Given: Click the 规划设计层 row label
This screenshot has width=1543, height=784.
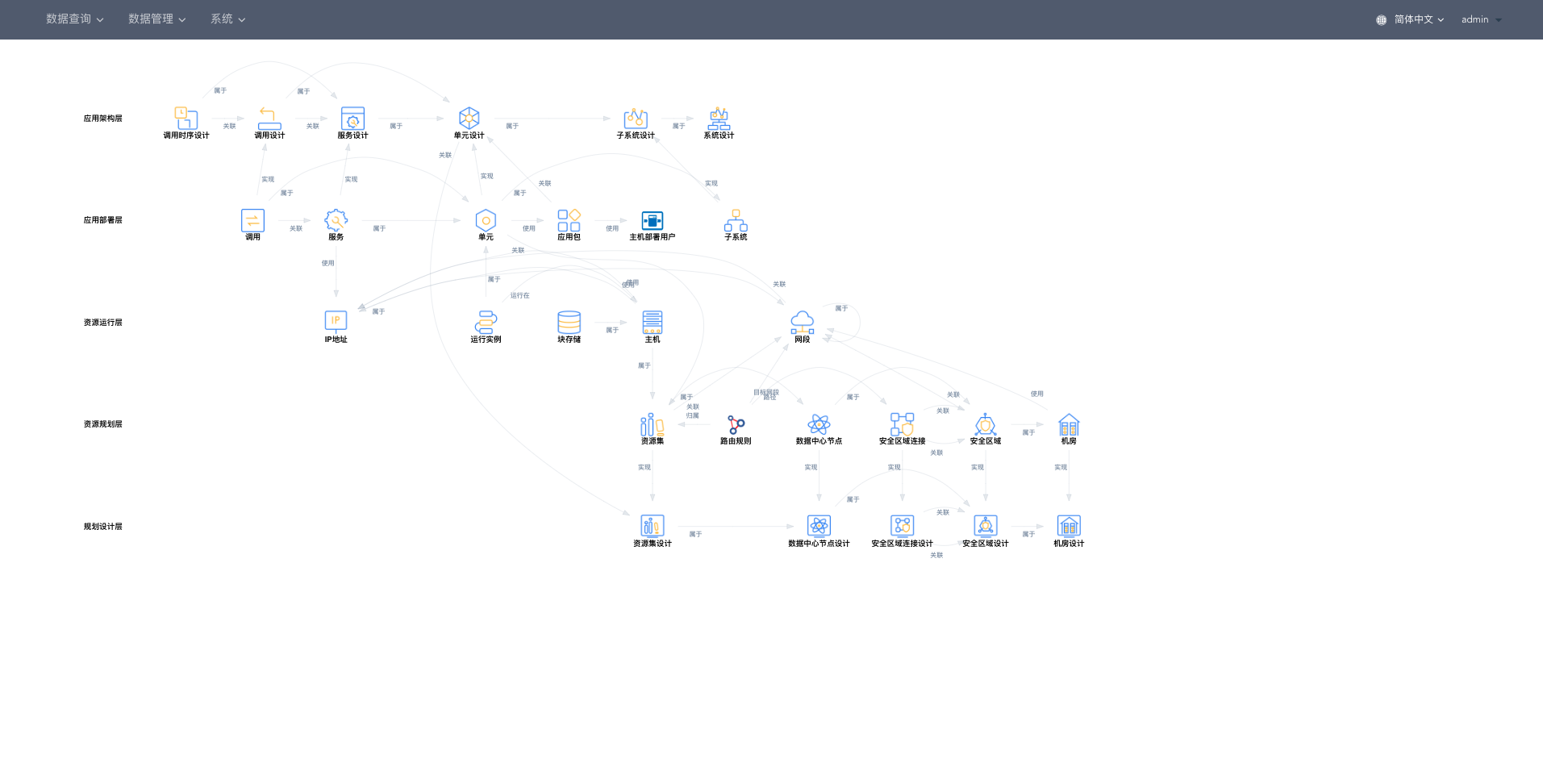Looking at the screenshot, I should click(103, 527).
